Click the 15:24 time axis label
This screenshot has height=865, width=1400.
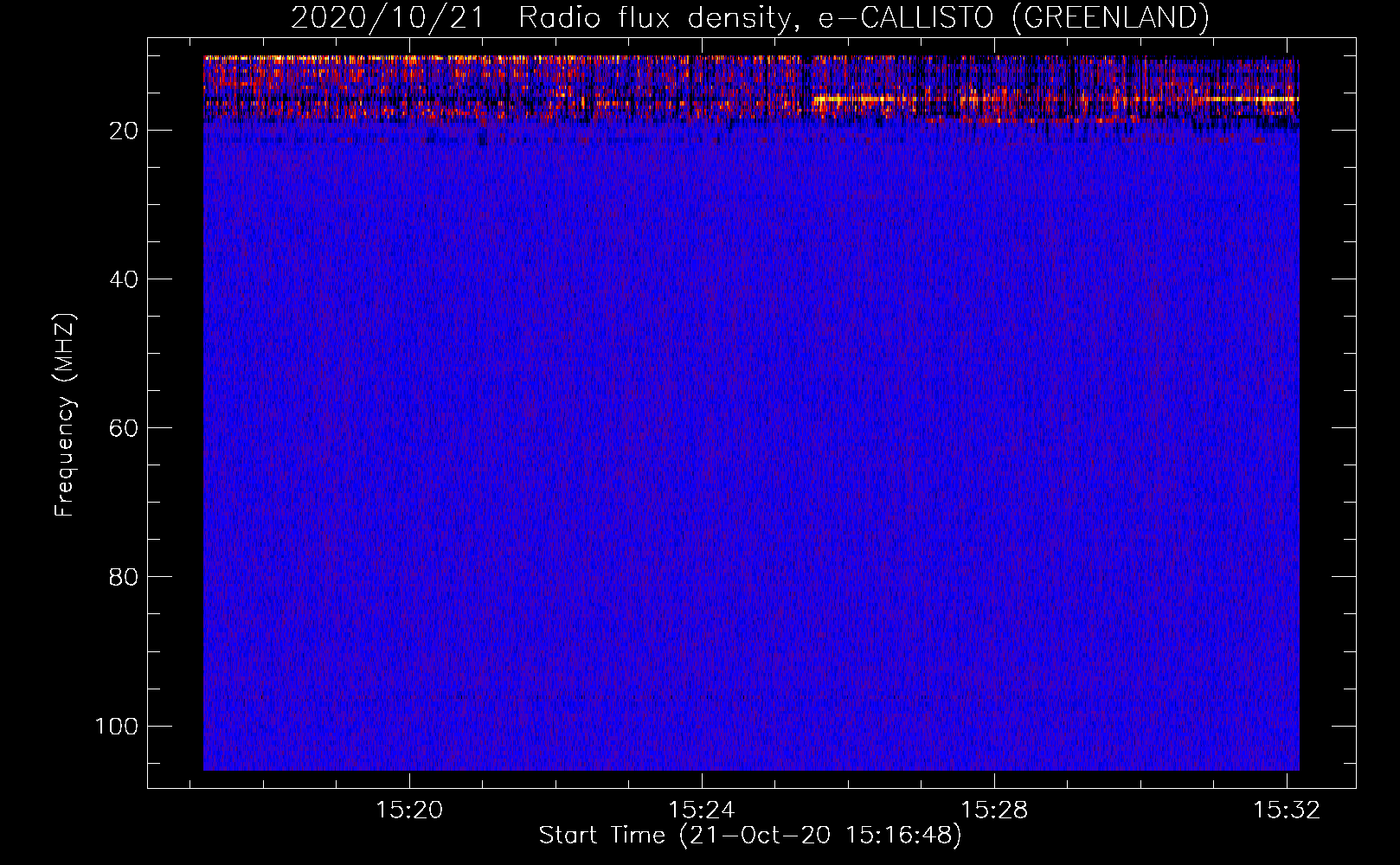(702, 810)
